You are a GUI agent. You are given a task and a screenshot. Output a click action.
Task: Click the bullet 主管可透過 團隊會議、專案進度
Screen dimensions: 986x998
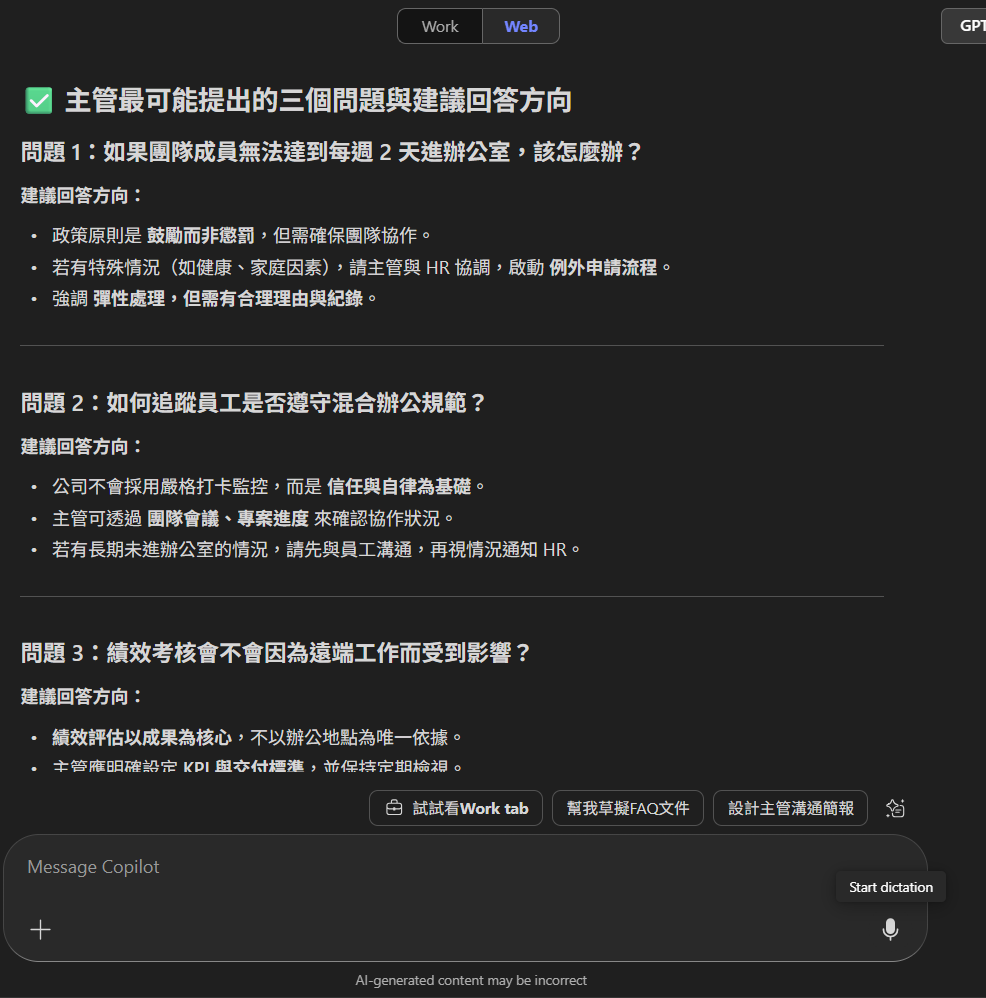click(x=253, y=519)
